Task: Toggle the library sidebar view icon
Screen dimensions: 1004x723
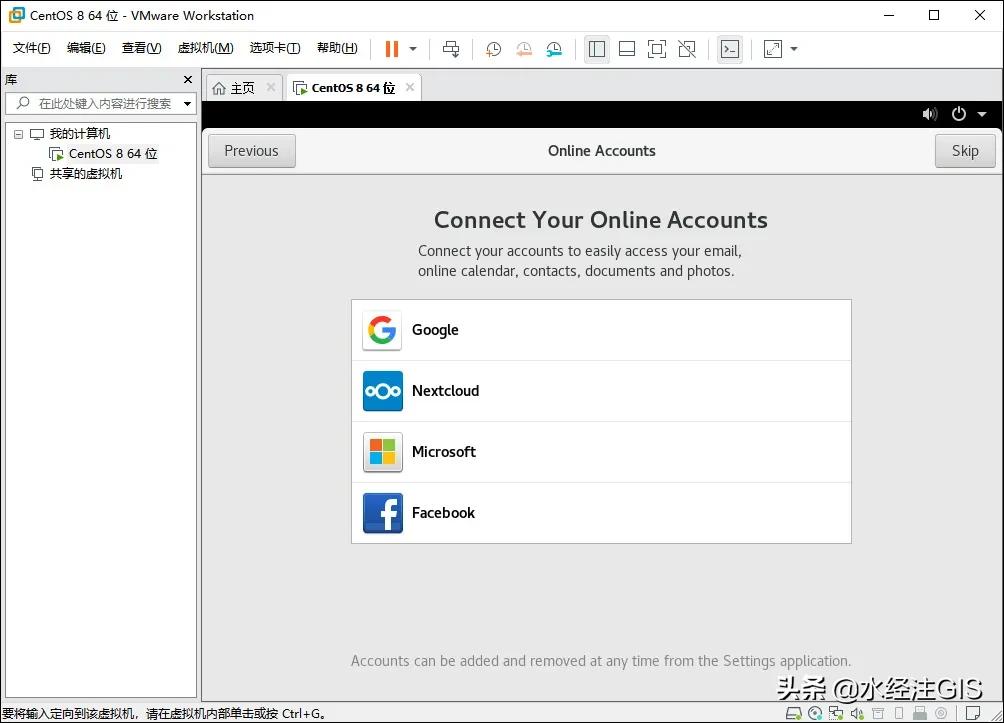Action: coord(597,49)
